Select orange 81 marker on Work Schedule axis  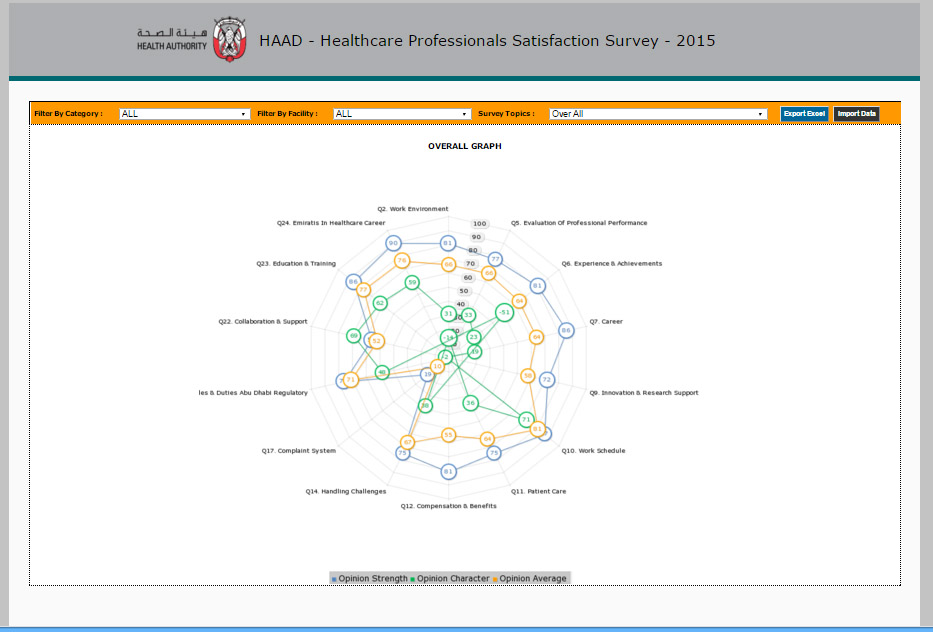pos(537,428)
